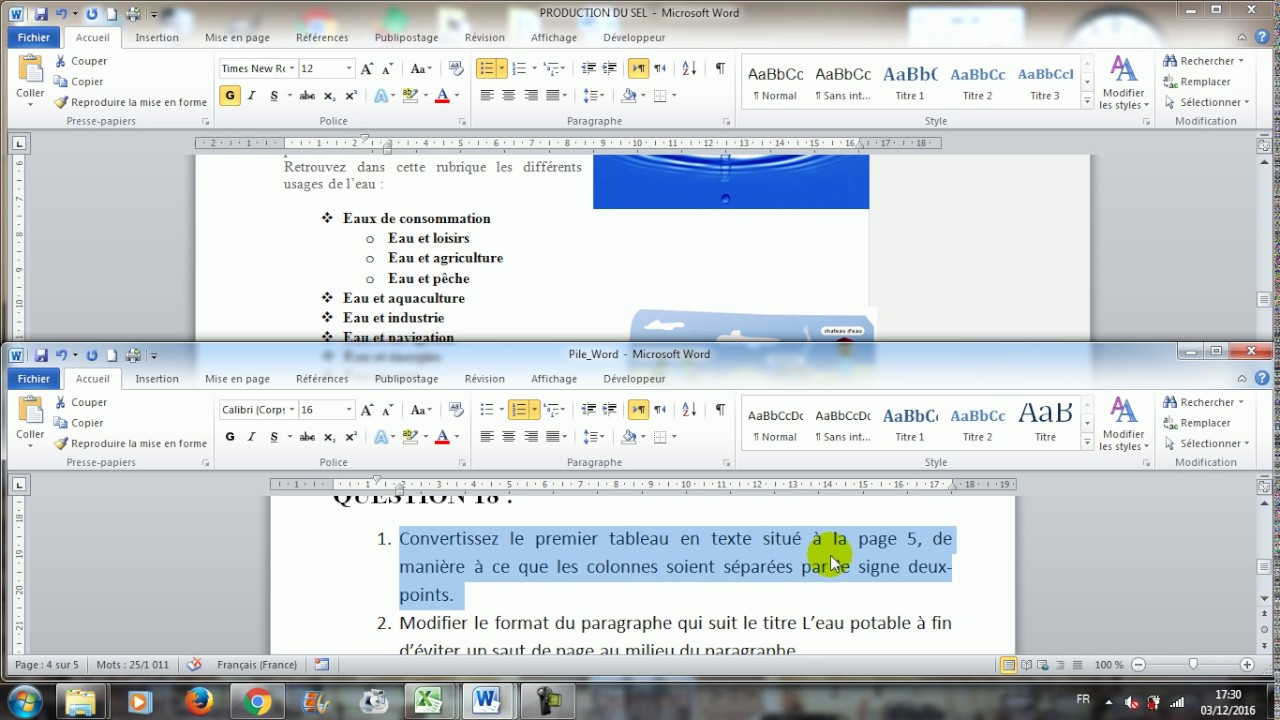The height and width of the screenshot is (720, 1280).
Task: Click Français (France) language in status bar
Action: click(x=257, y=664)
